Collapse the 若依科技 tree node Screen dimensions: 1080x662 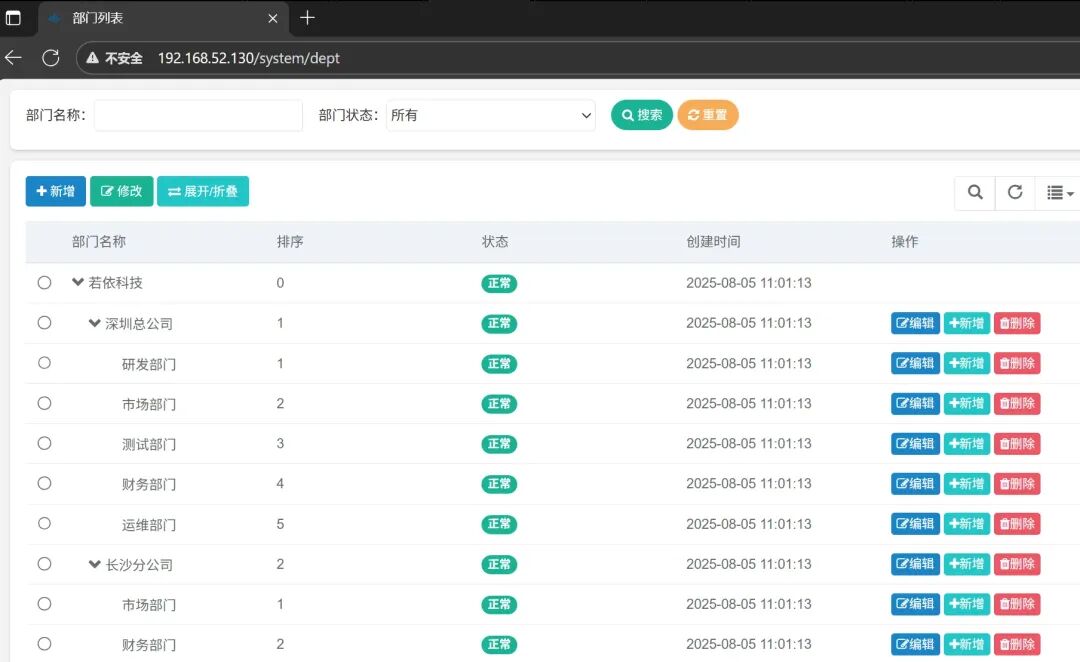pyautogui.click(x=78, y=282)
